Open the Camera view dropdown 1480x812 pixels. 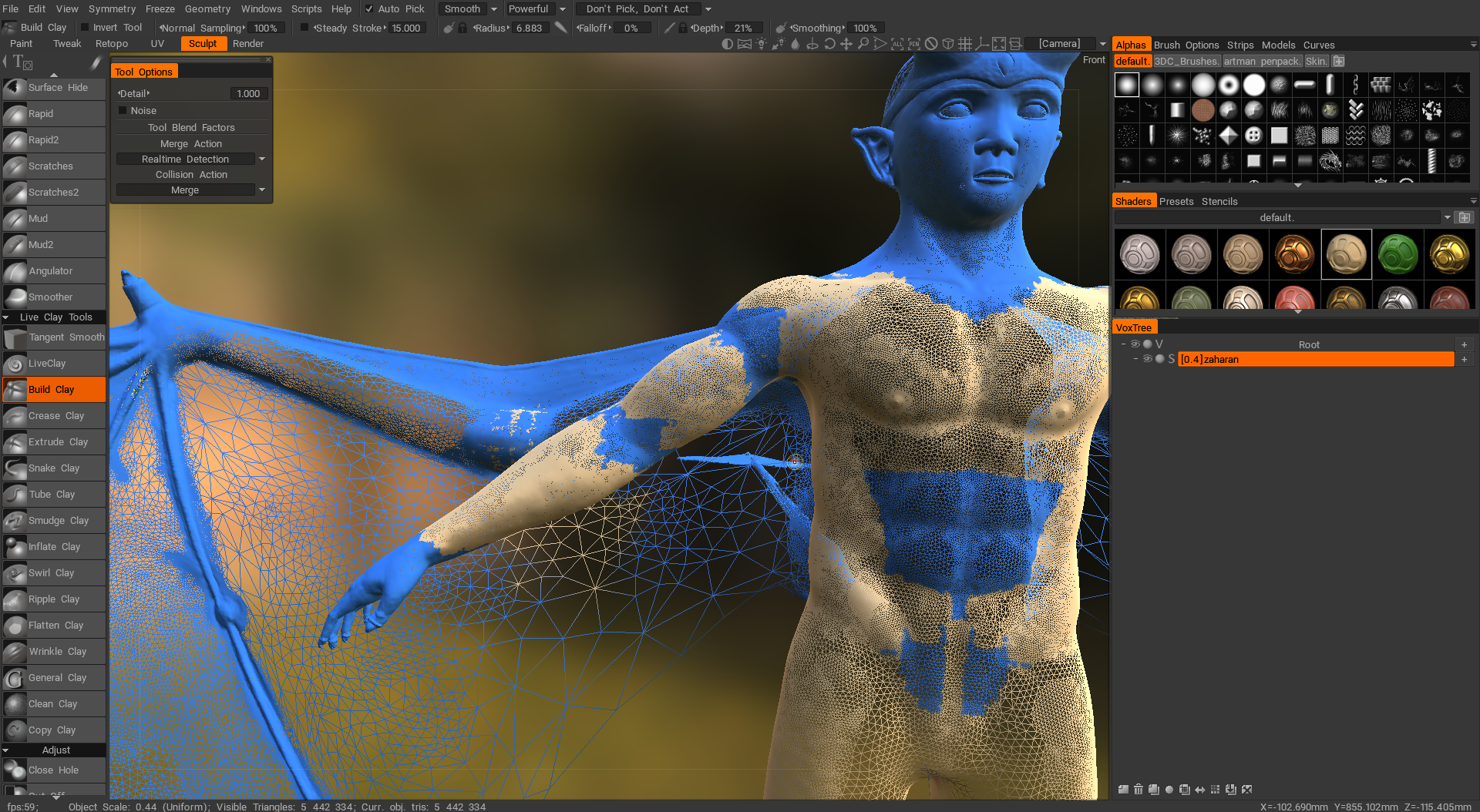click(1102, 44)
